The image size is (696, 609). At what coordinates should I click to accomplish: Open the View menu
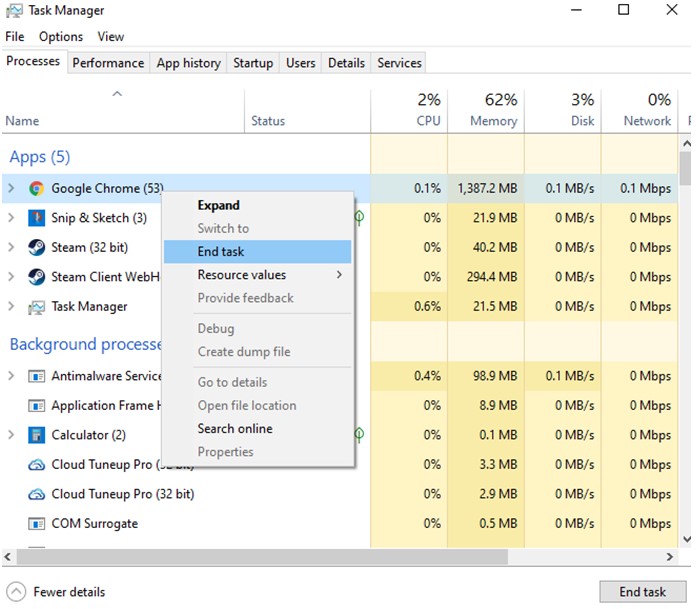[x=111, y=36]
